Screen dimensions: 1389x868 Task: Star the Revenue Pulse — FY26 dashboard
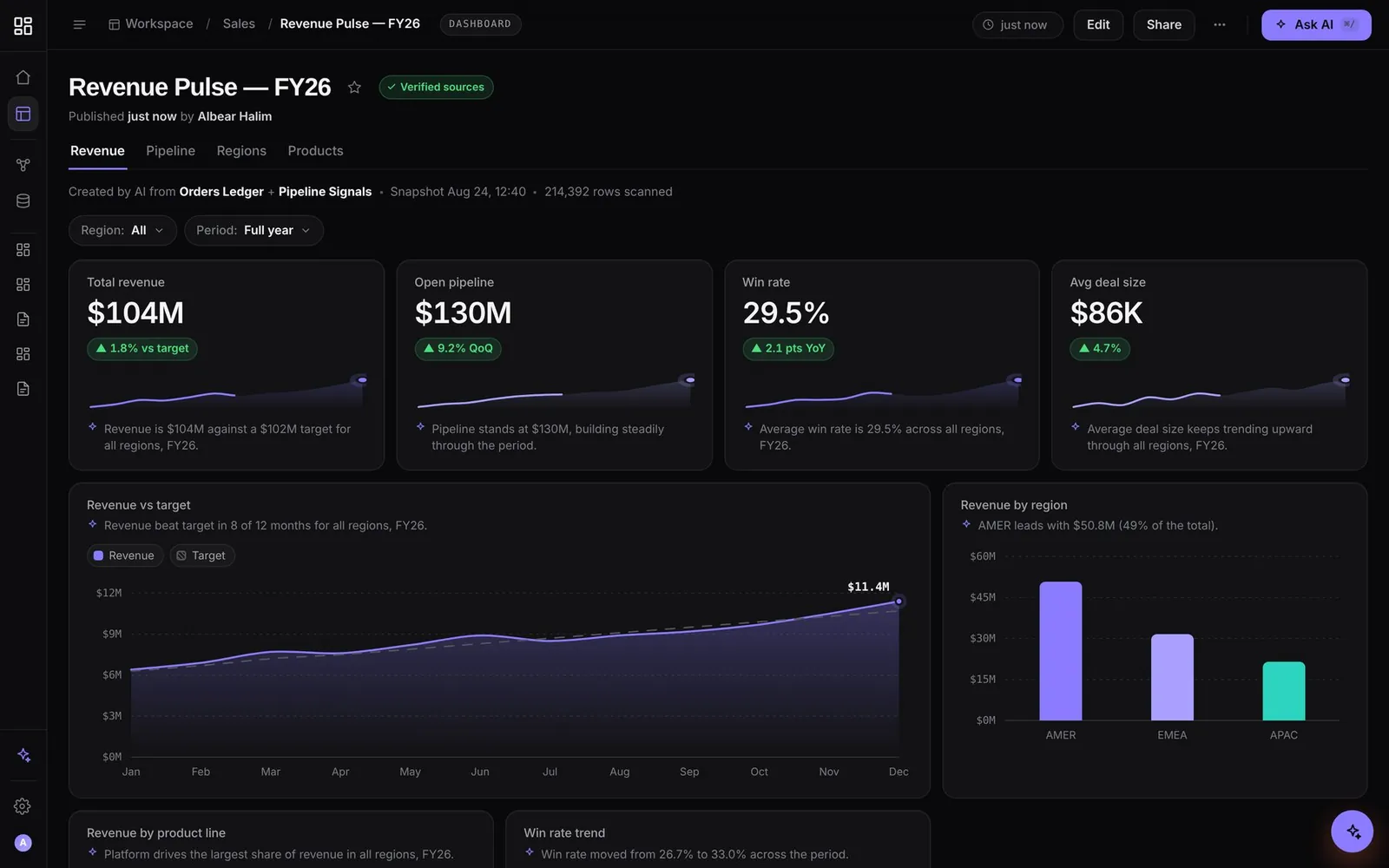pyautogui.click(x=354, y=87)
